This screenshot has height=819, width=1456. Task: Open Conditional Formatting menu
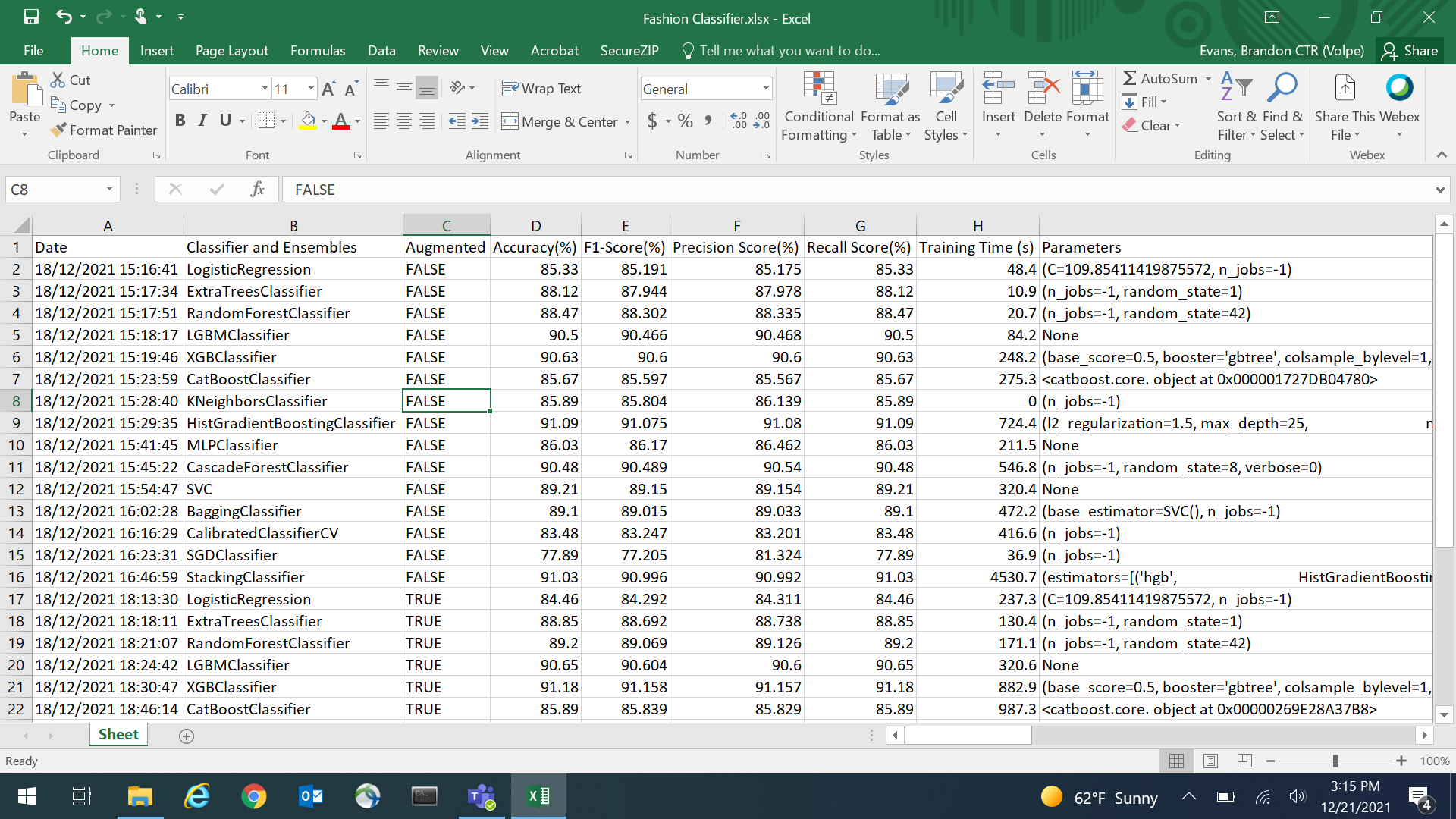819,107
